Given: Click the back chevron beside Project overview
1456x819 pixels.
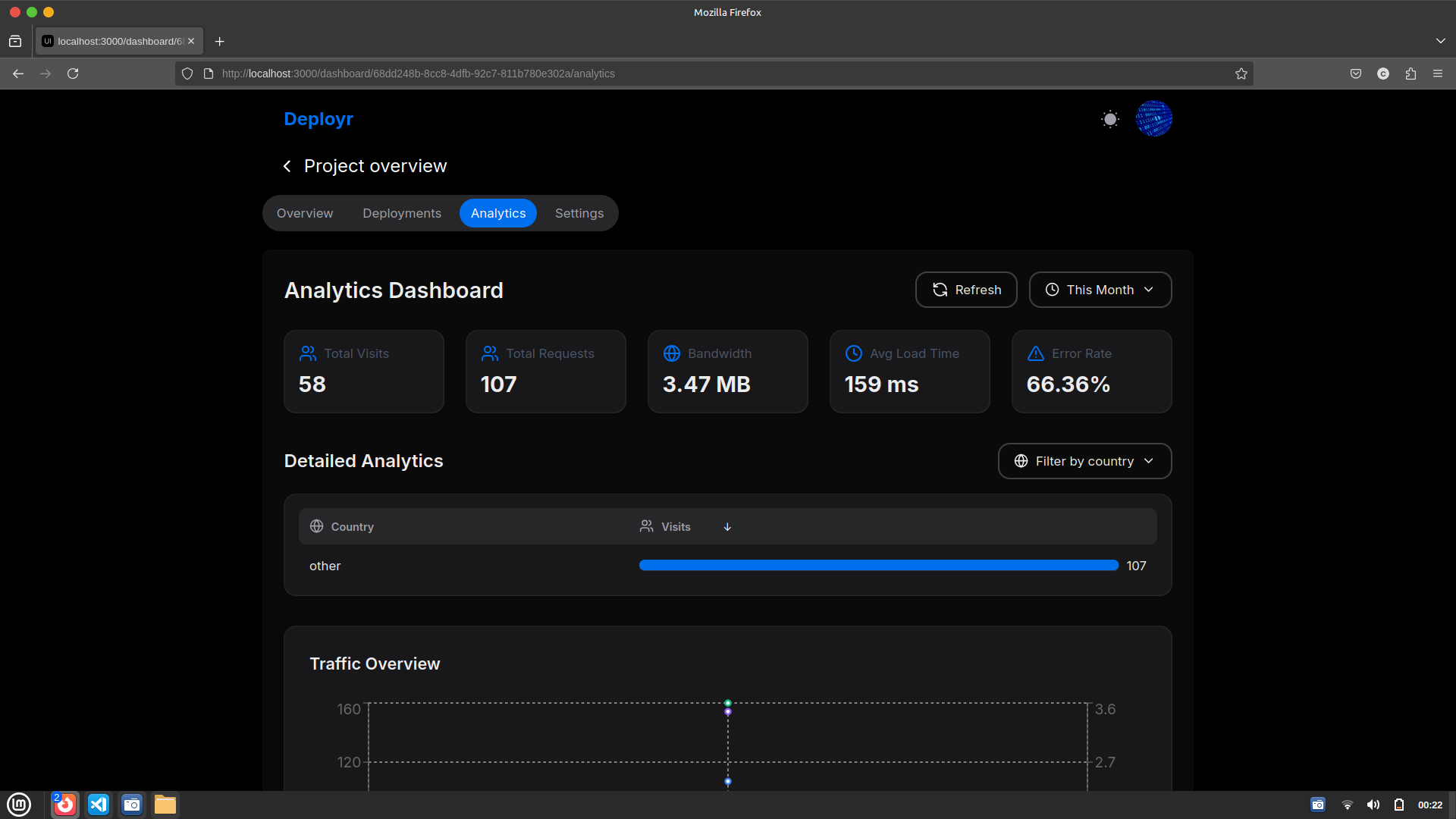Looking at the screenshot, I should [287, 166].
